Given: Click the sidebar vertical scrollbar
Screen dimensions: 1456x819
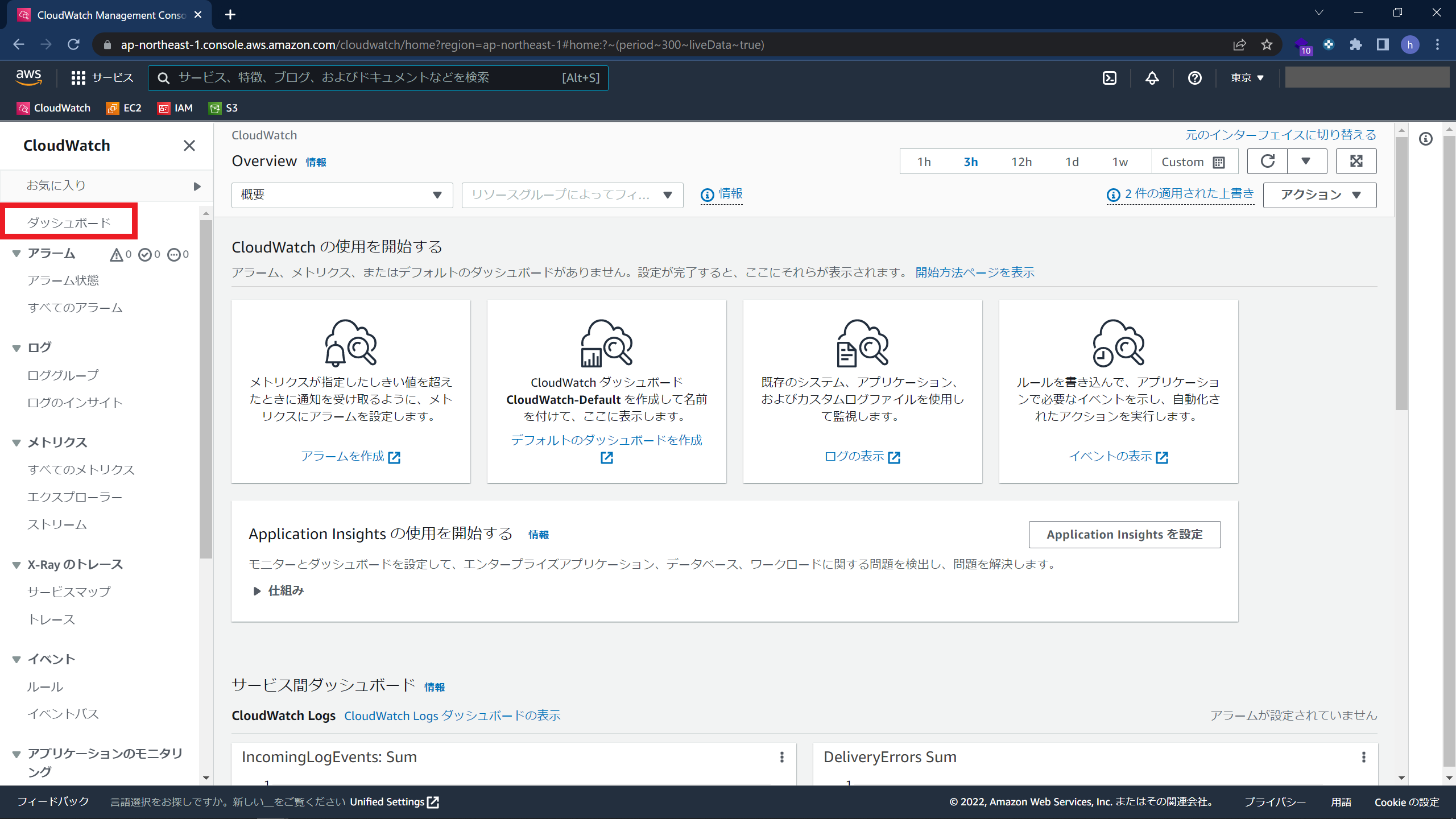Looking at the screenshot, I should [206, 390].
